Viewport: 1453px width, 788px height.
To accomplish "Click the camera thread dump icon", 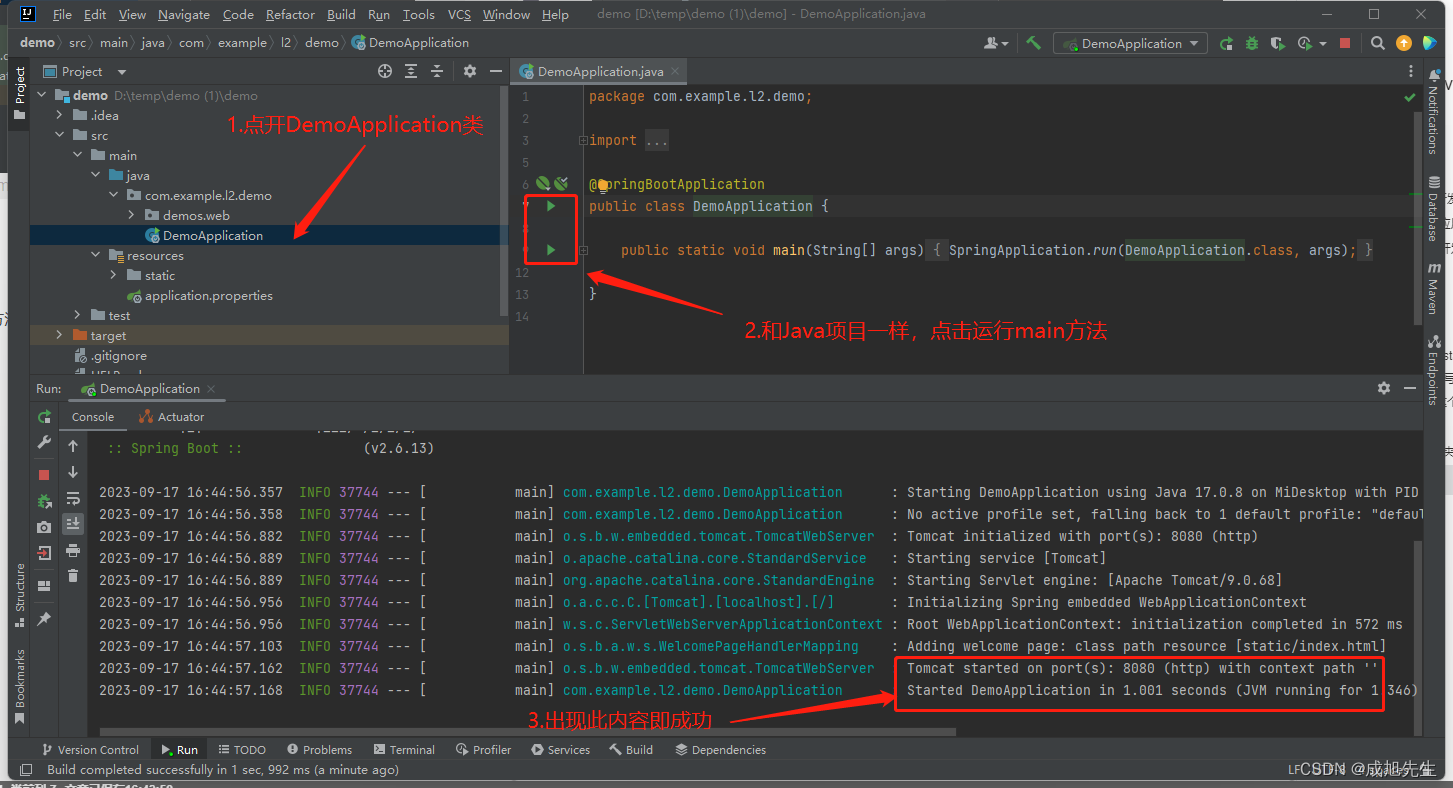I will point(44,527).
